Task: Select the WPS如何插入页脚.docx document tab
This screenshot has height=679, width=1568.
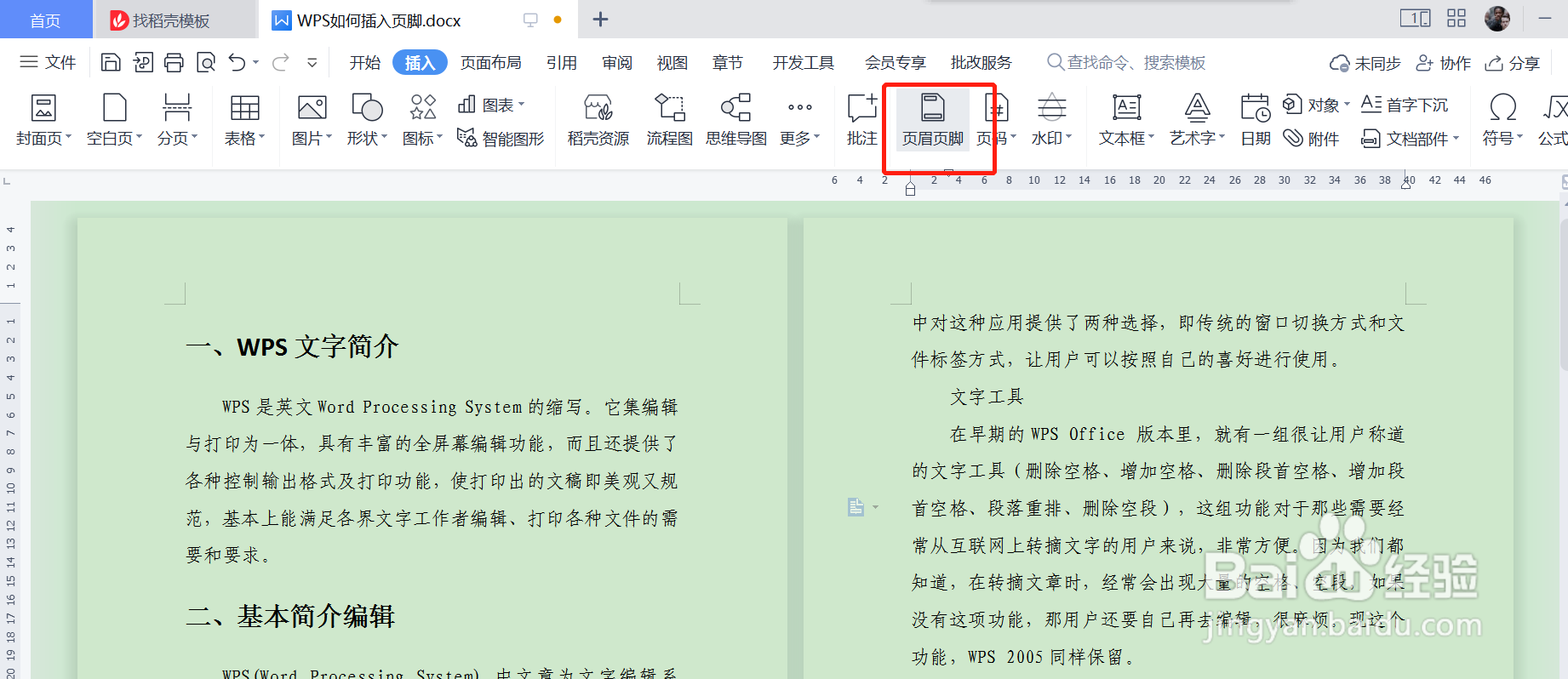Action: click(x=417, y=20)
